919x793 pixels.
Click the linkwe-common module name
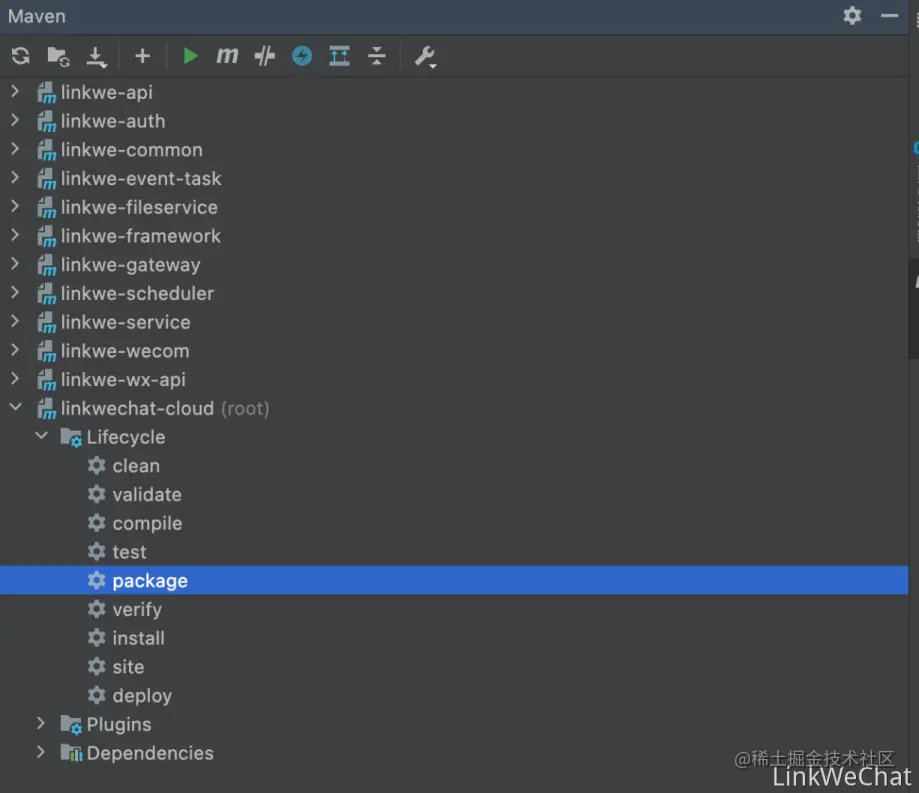132,149
